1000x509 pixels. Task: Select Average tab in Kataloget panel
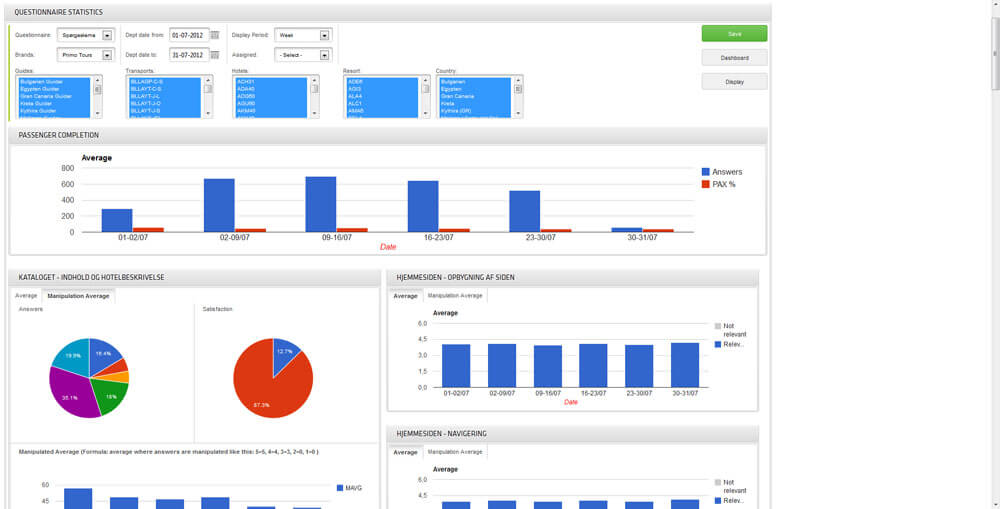tap(26, 296)
